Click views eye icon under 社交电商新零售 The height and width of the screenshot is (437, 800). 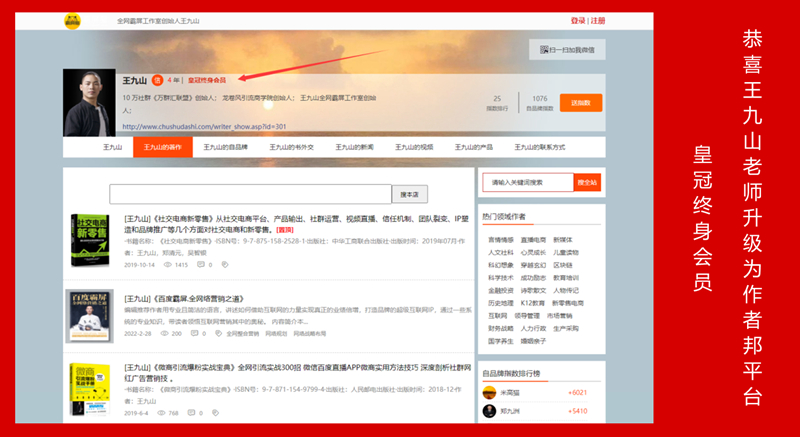168,265
